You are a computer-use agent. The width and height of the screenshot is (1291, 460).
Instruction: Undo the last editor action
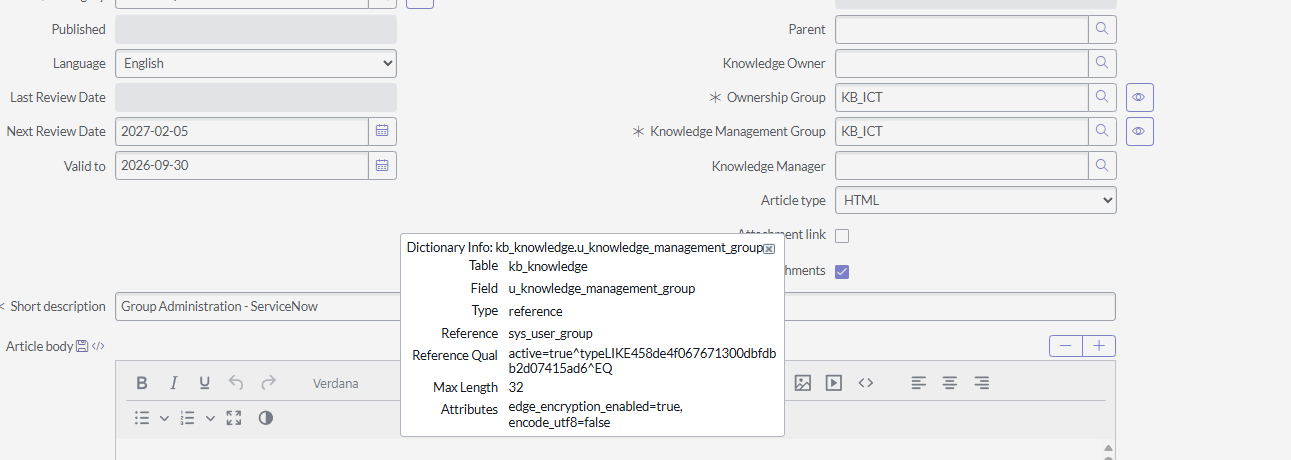[x=236, y=383]
